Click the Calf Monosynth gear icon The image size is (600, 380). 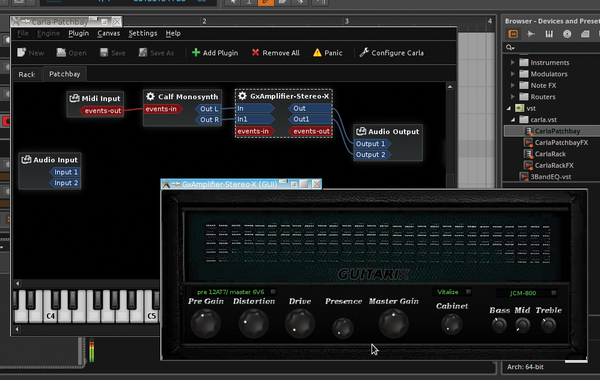150,96
